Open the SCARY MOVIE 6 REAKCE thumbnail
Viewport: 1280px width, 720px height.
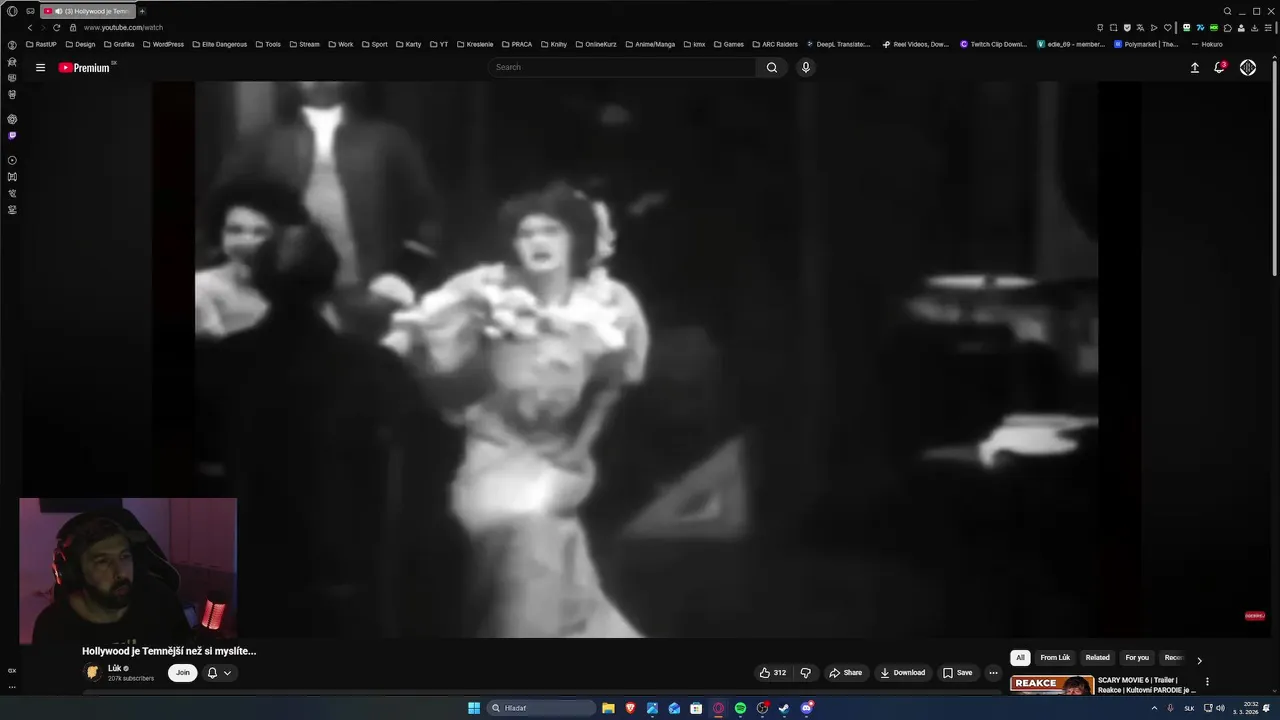point(1051,685)
